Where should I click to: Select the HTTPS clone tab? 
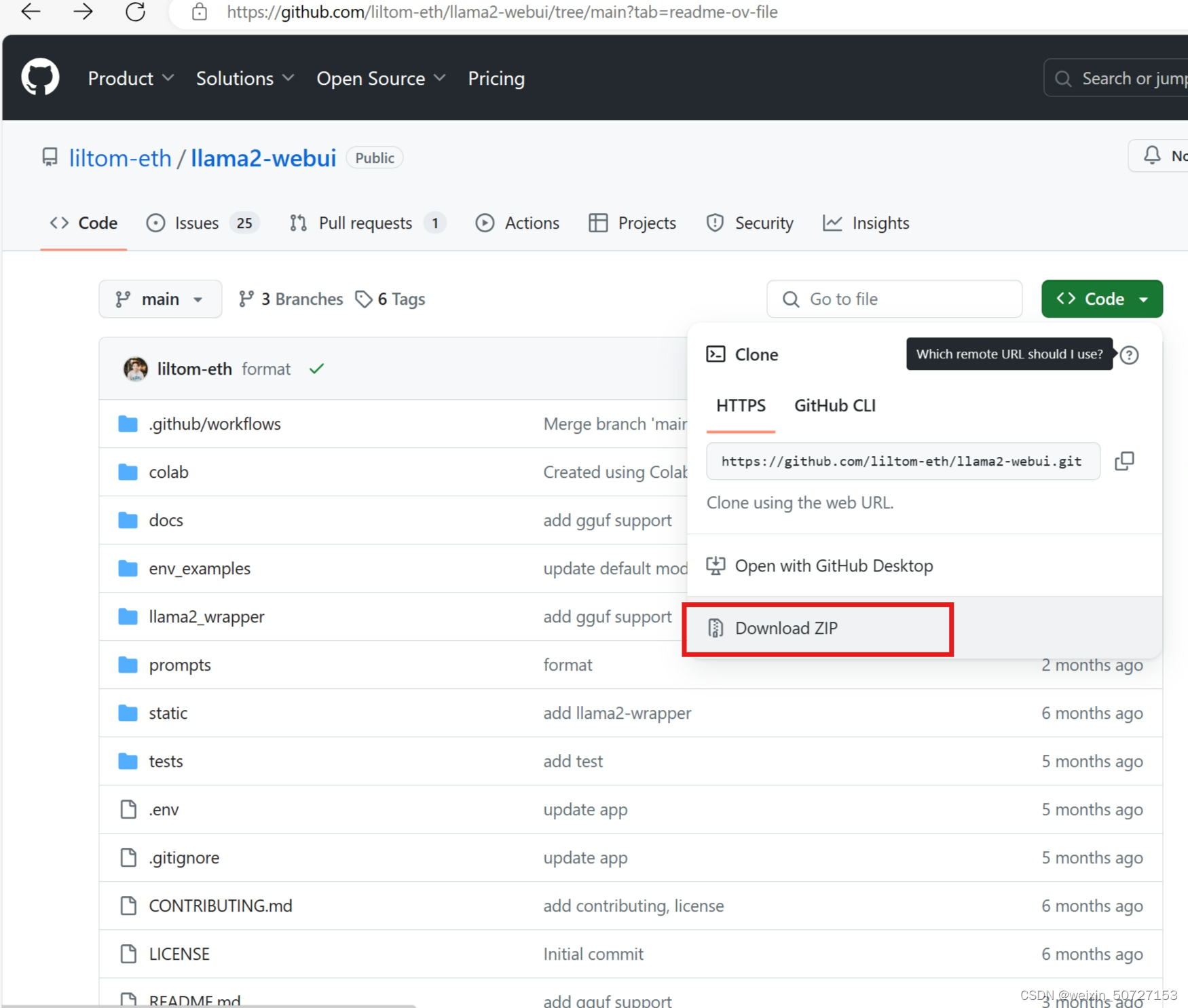click(741, 406)
